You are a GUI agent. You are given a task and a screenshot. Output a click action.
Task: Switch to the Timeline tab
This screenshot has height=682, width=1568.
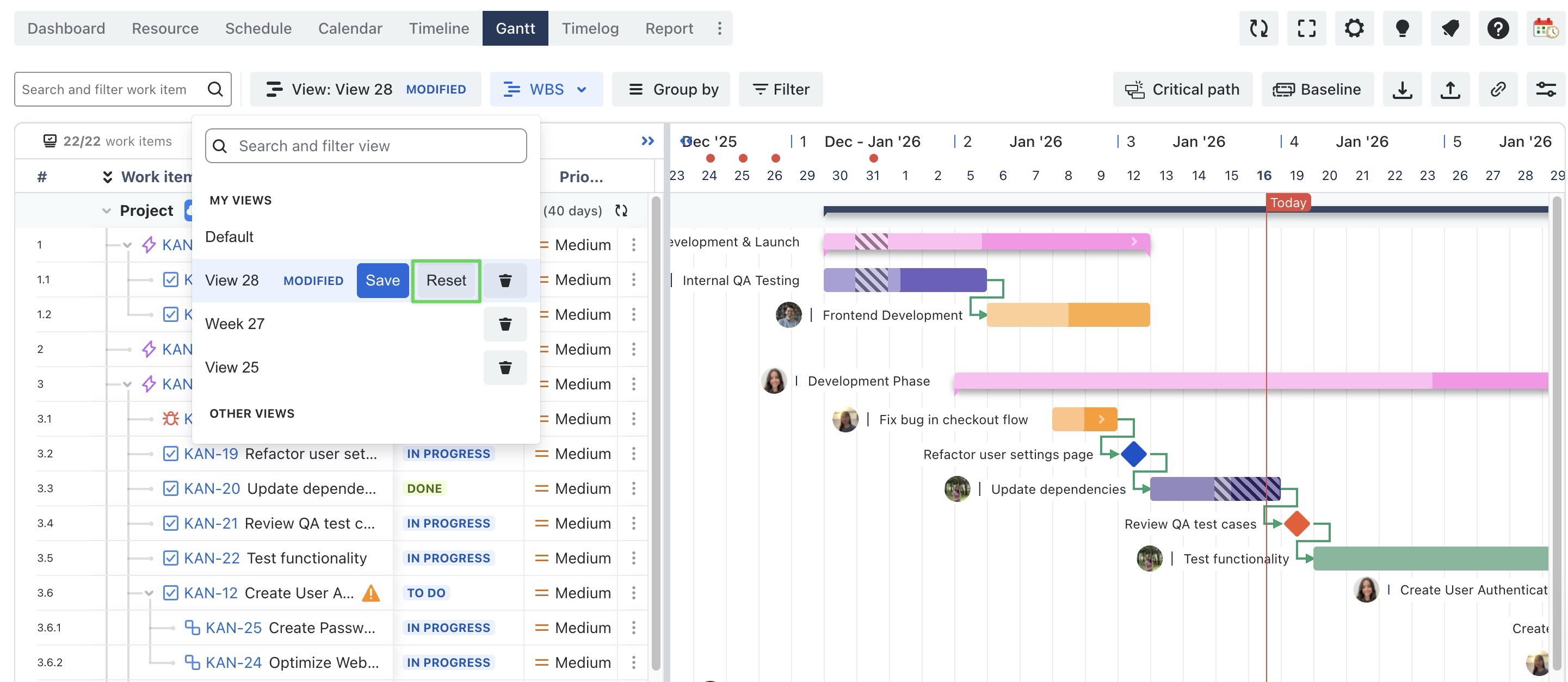click(439, 28)
